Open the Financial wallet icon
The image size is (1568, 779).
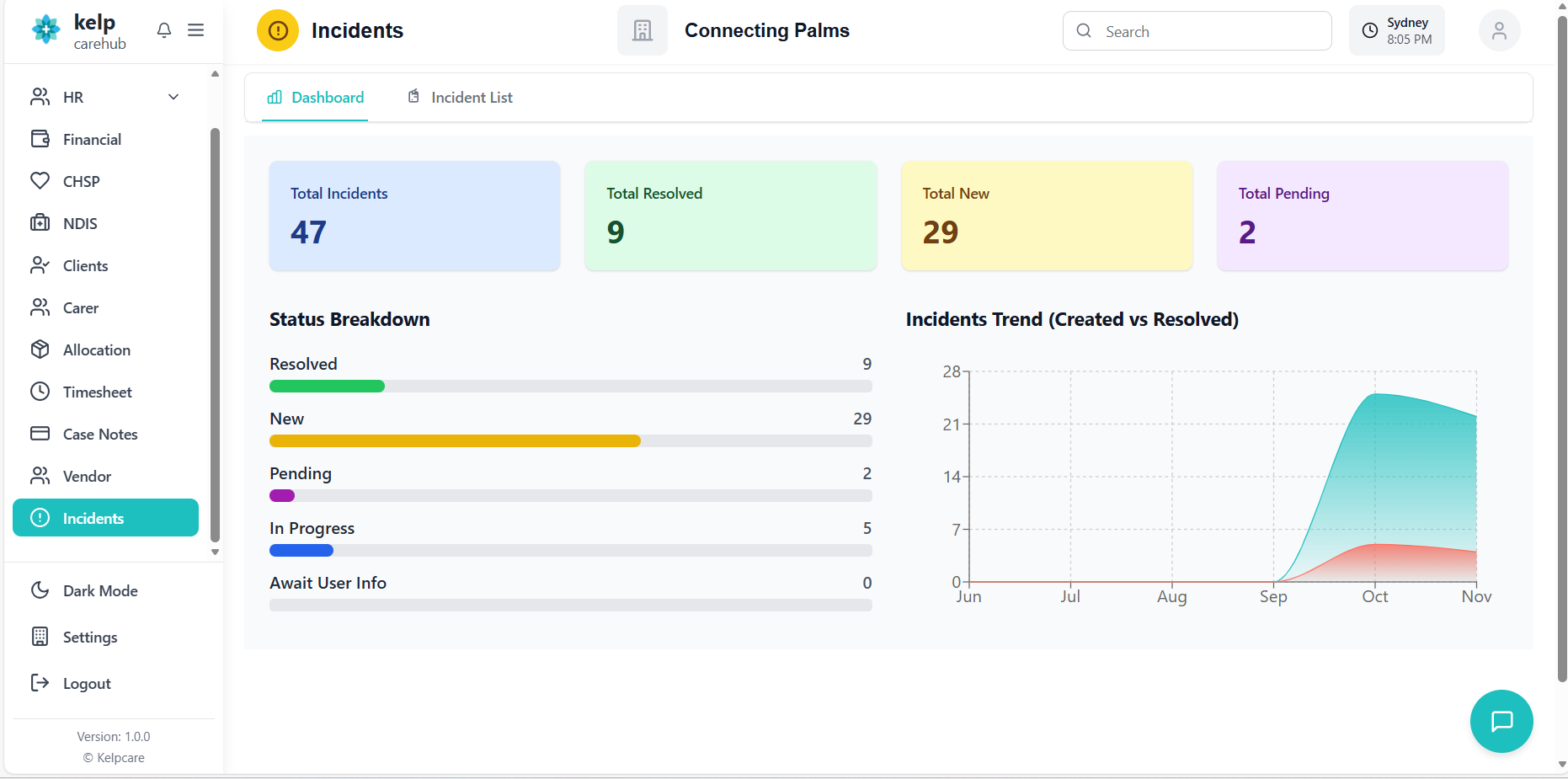(x=40, y=139)
